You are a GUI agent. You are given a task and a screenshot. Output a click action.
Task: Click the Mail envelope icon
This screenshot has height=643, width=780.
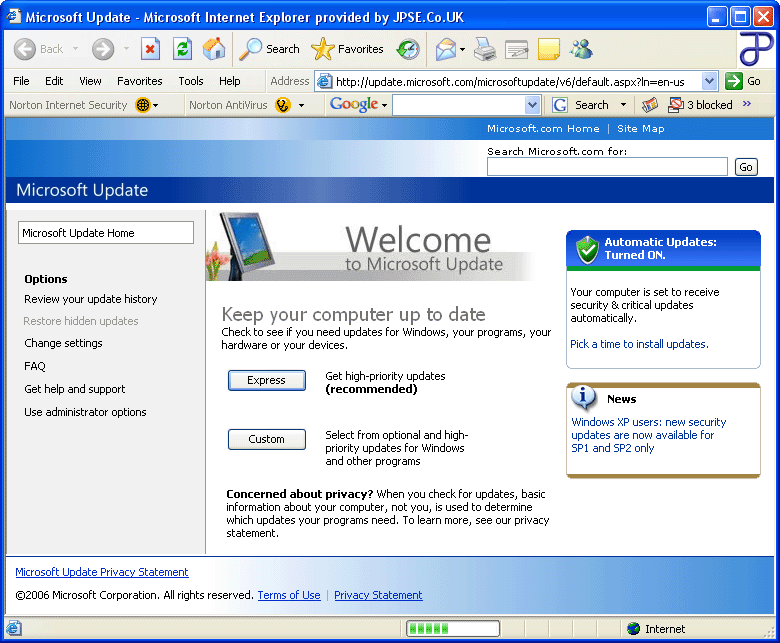pos(446,49)
